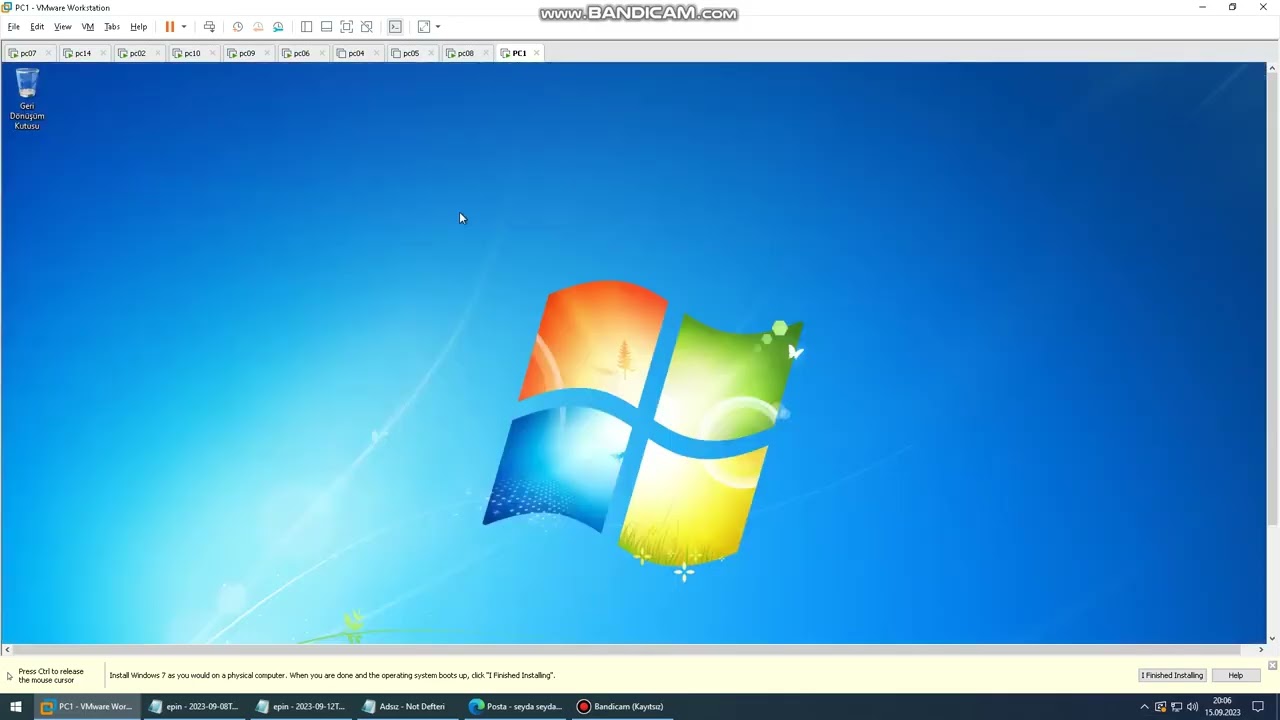Open the Help menu
The height and width of the screenshot is (720, 1280).
tap(139, 27)
